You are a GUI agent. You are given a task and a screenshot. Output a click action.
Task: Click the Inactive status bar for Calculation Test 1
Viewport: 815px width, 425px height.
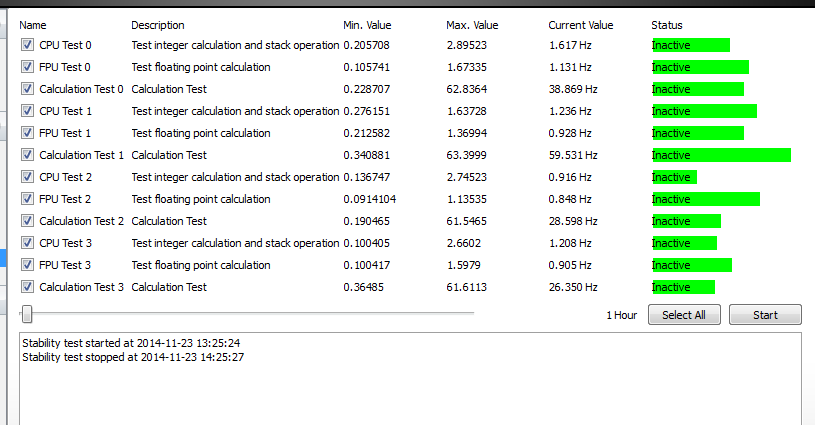721,155
